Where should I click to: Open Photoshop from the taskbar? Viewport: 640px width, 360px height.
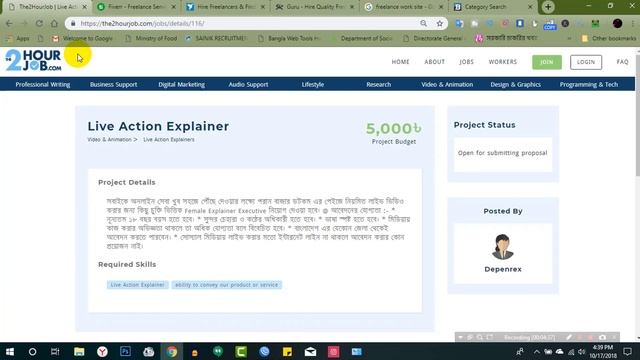coord(125,351)
